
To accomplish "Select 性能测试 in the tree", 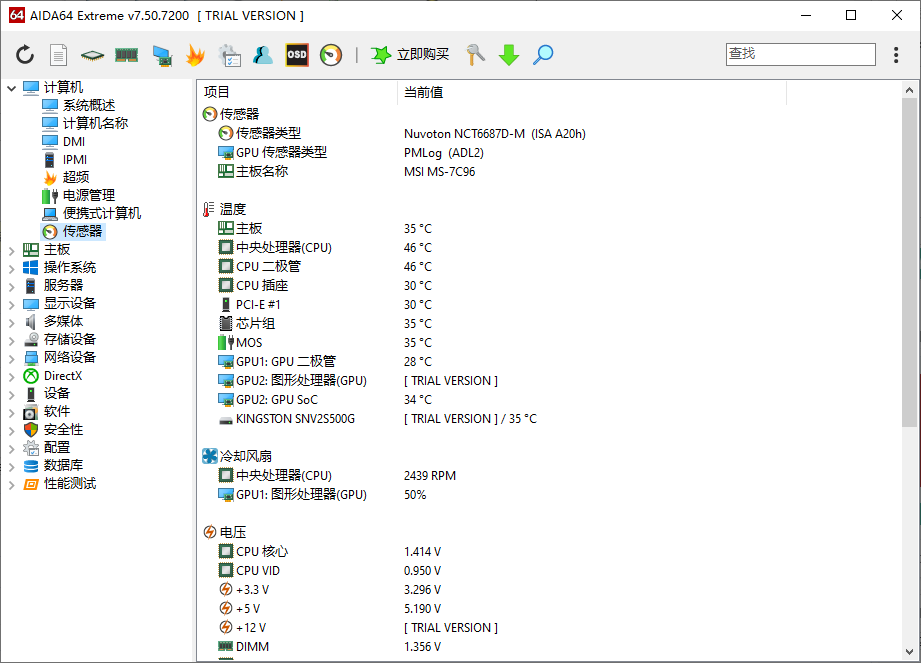I will click(70, 484).
